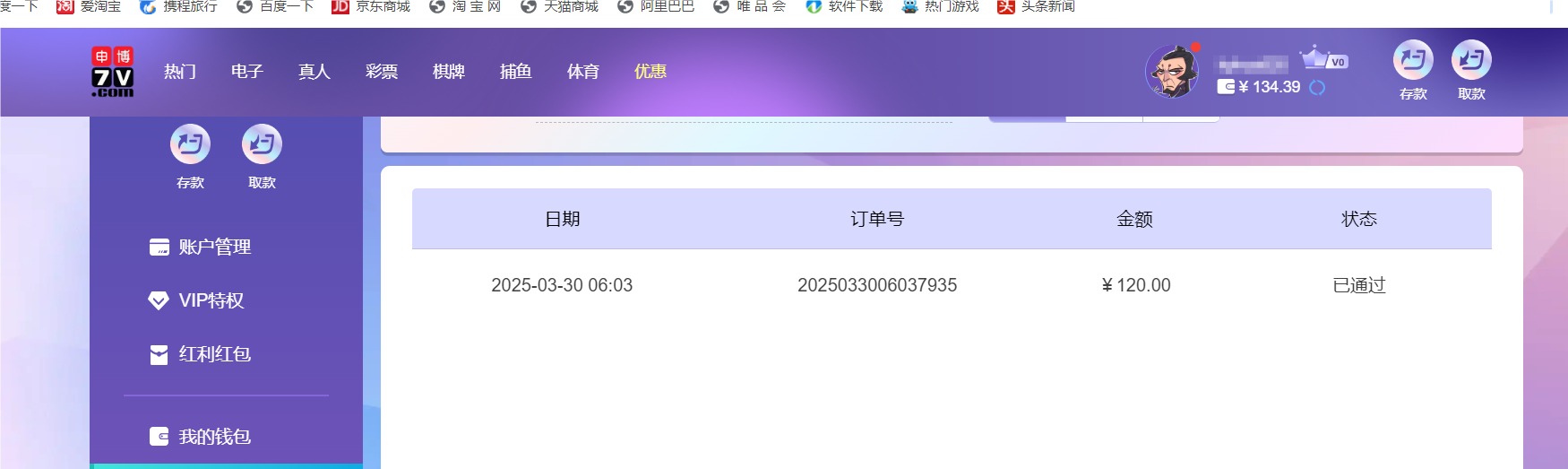Image resolution: width=1568 pixels, height=469 pixels.
Task: Open 淘宝网 bookmark
Action: point(465,6)
